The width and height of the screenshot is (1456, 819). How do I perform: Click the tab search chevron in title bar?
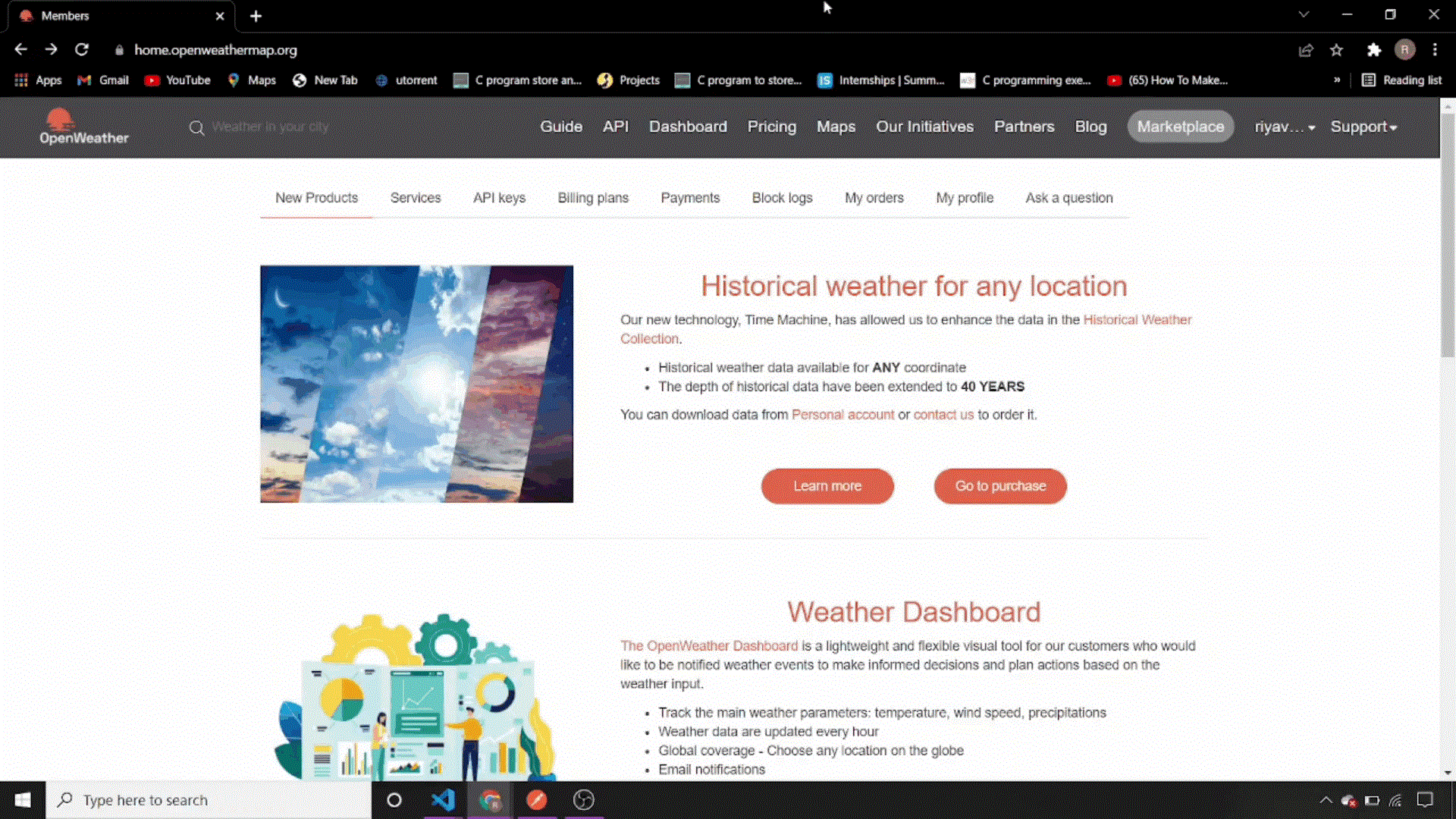1304,14
